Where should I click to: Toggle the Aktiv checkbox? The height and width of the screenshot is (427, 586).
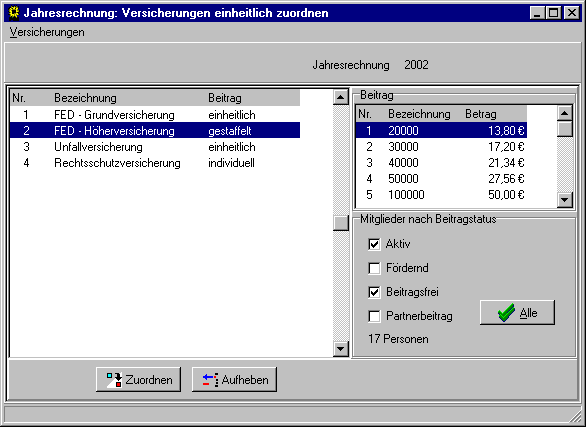click(374, 244)
